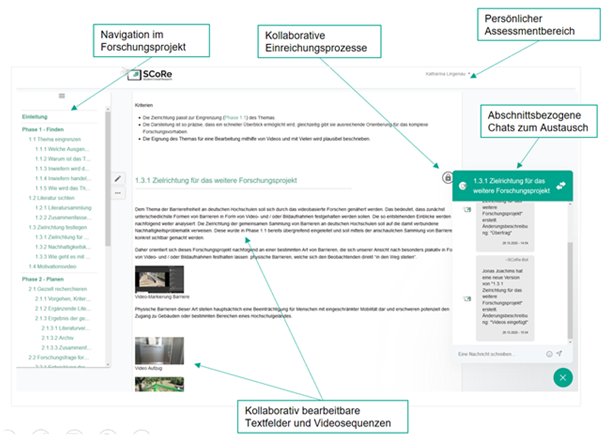Viewport: 606px width, 443px height.
Task: Open '1.2.1 Literatursammlung' navigation entry
Action: (x=63, y=208)
